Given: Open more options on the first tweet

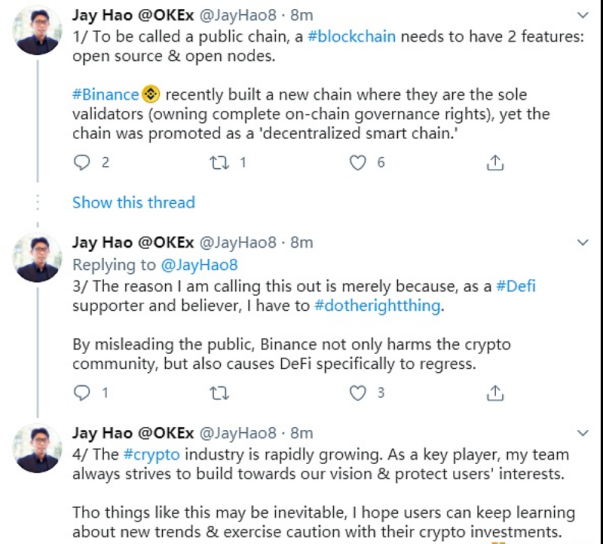Looking at the screenshot, I should 584,16.
